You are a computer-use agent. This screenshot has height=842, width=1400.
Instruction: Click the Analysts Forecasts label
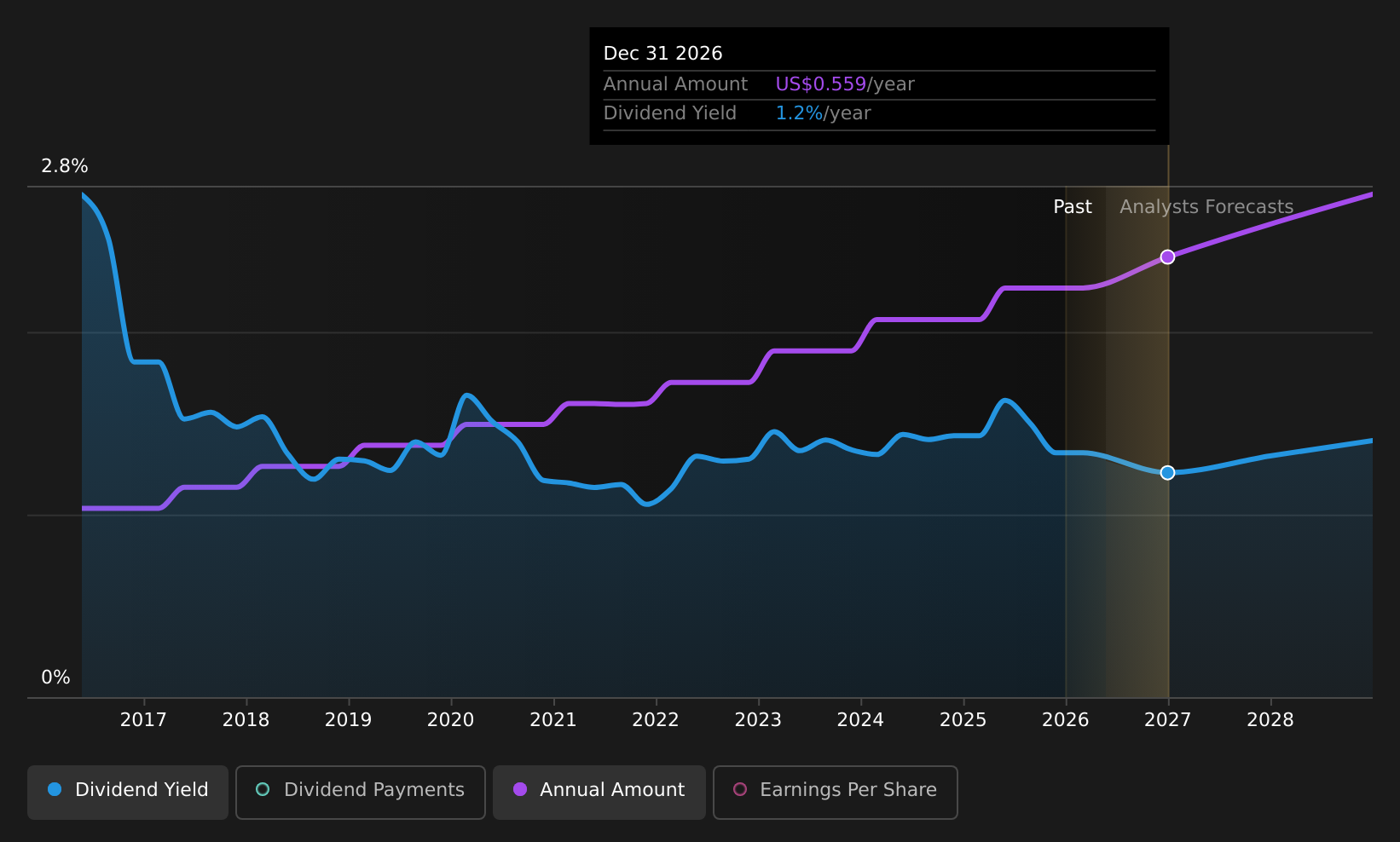[1206, 207]
